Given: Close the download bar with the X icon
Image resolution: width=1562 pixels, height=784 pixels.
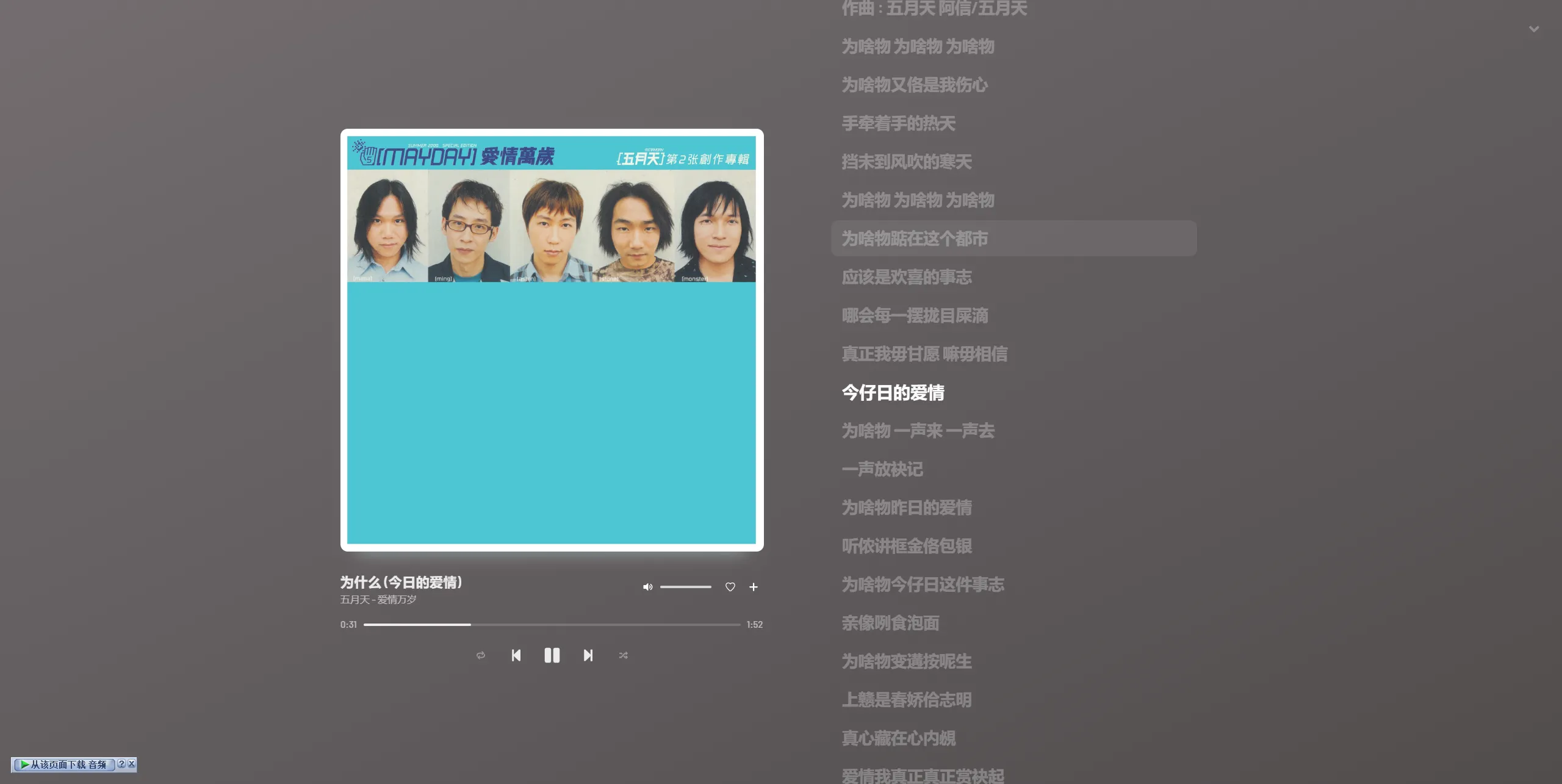Looking at the screenshot, I should pyautogui.click(x=129, y=763).
